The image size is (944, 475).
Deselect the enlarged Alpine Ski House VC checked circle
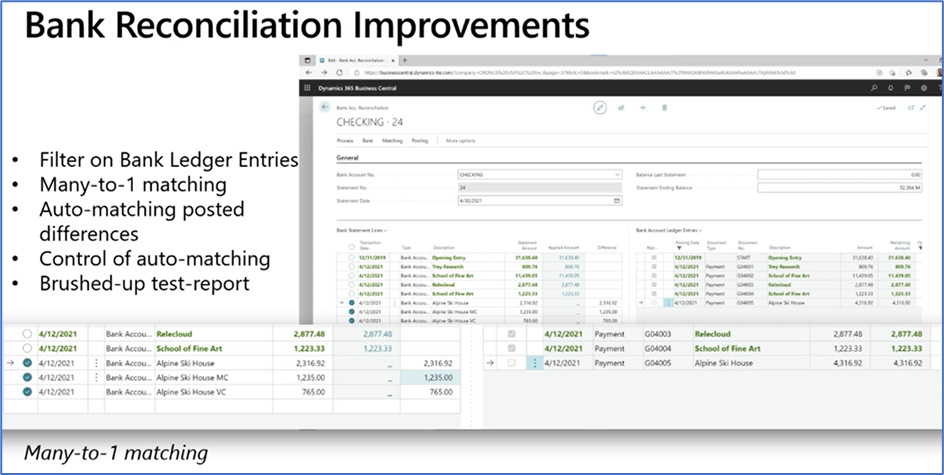pyautogui.click(x=27, y=392)
